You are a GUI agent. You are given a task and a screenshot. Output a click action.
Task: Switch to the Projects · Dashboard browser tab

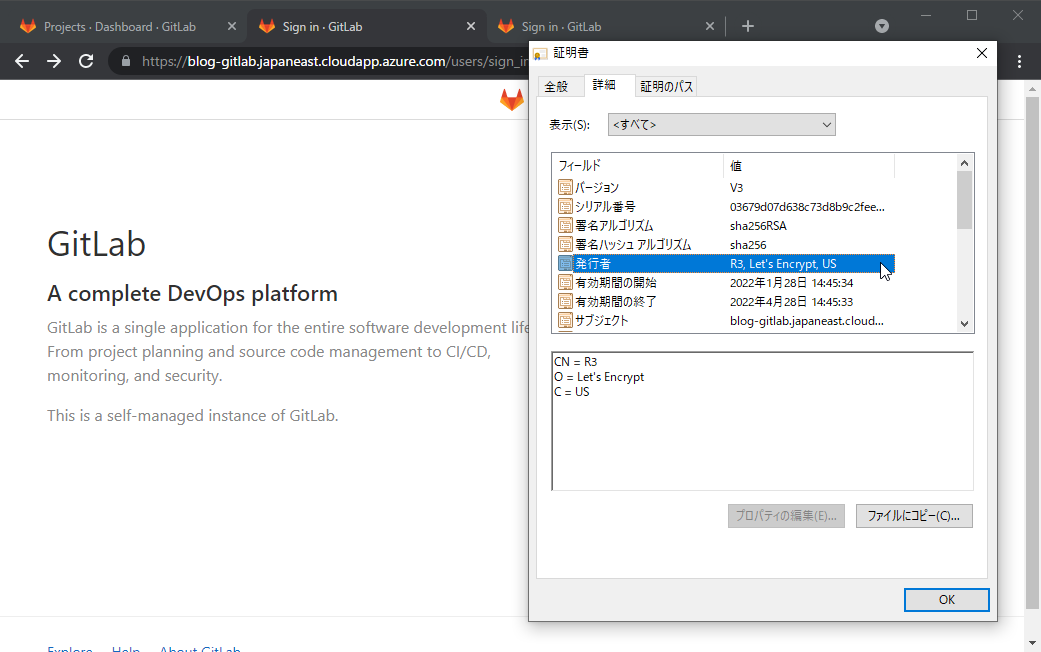(120, 25)
